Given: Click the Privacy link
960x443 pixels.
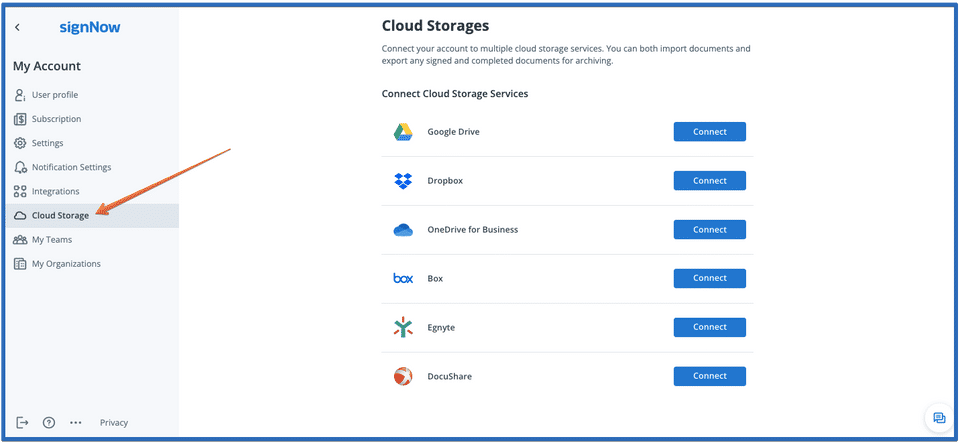Looking at the screenshot, I should [114, 423].
